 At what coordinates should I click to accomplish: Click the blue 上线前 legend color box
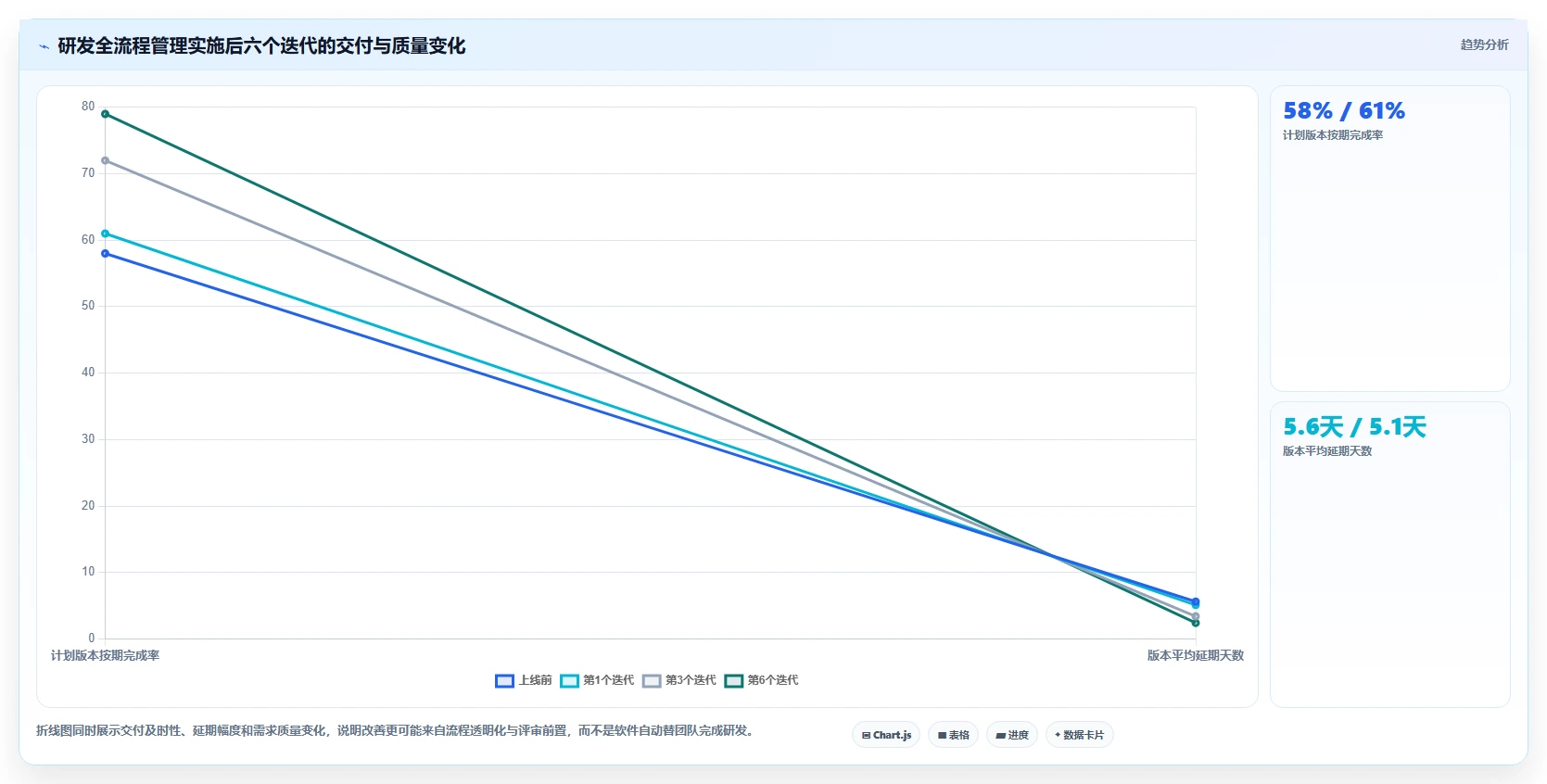pyautogui.click(x=504, y=680)
